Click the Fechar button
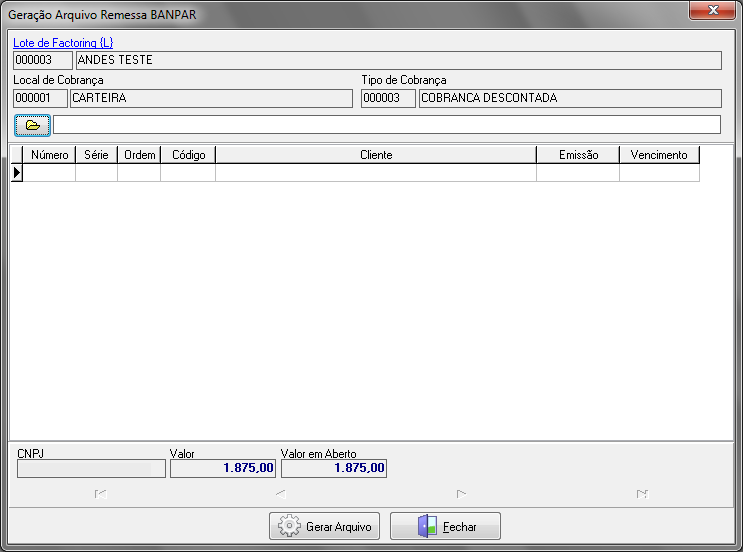The height and width of the screenshot is (552, 743). [x=445, y=526]
